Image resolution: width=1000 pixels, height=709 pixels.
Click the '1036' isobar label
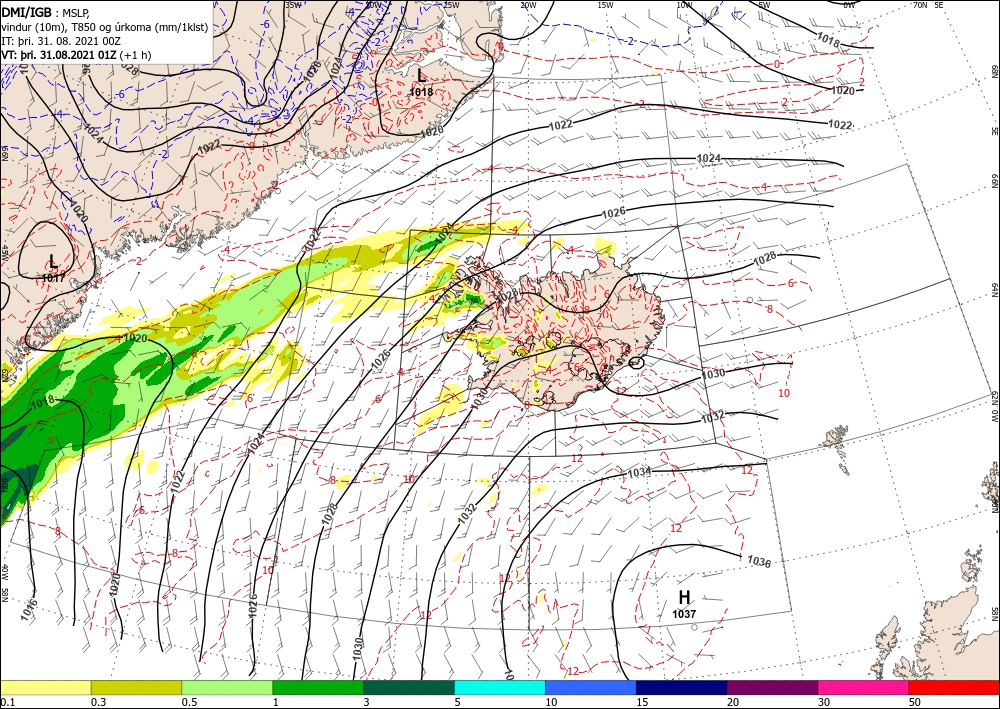[759, 562]
